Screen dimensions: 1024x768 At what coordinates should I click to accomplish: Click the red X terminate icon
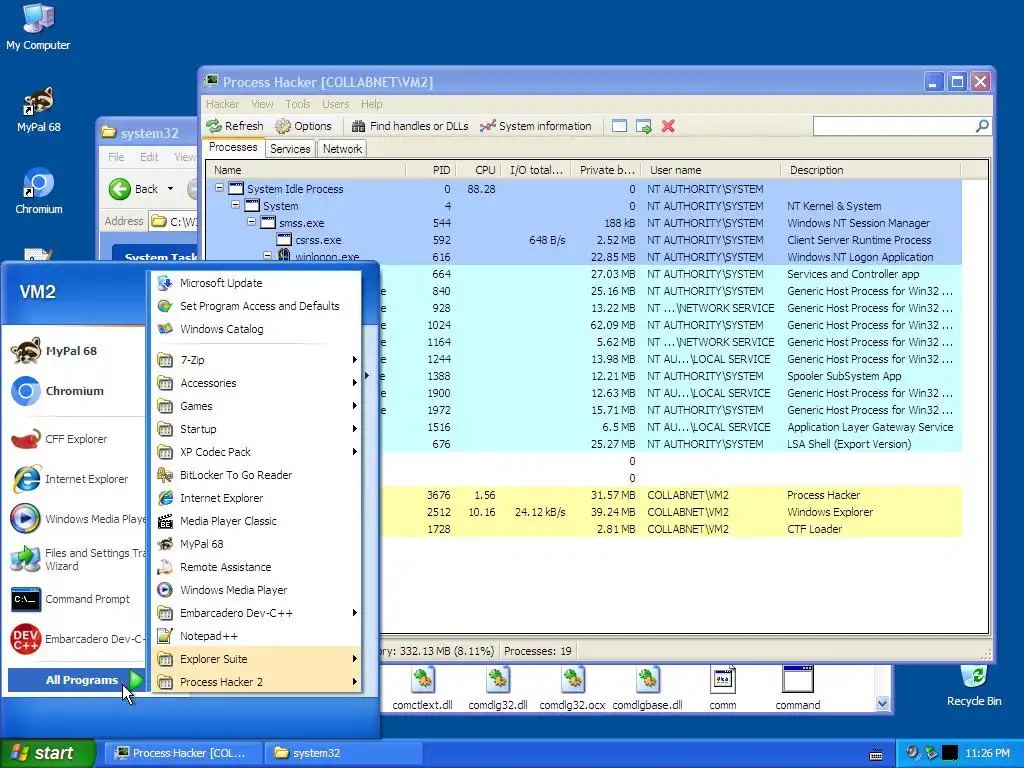click(x=667, y=126)
